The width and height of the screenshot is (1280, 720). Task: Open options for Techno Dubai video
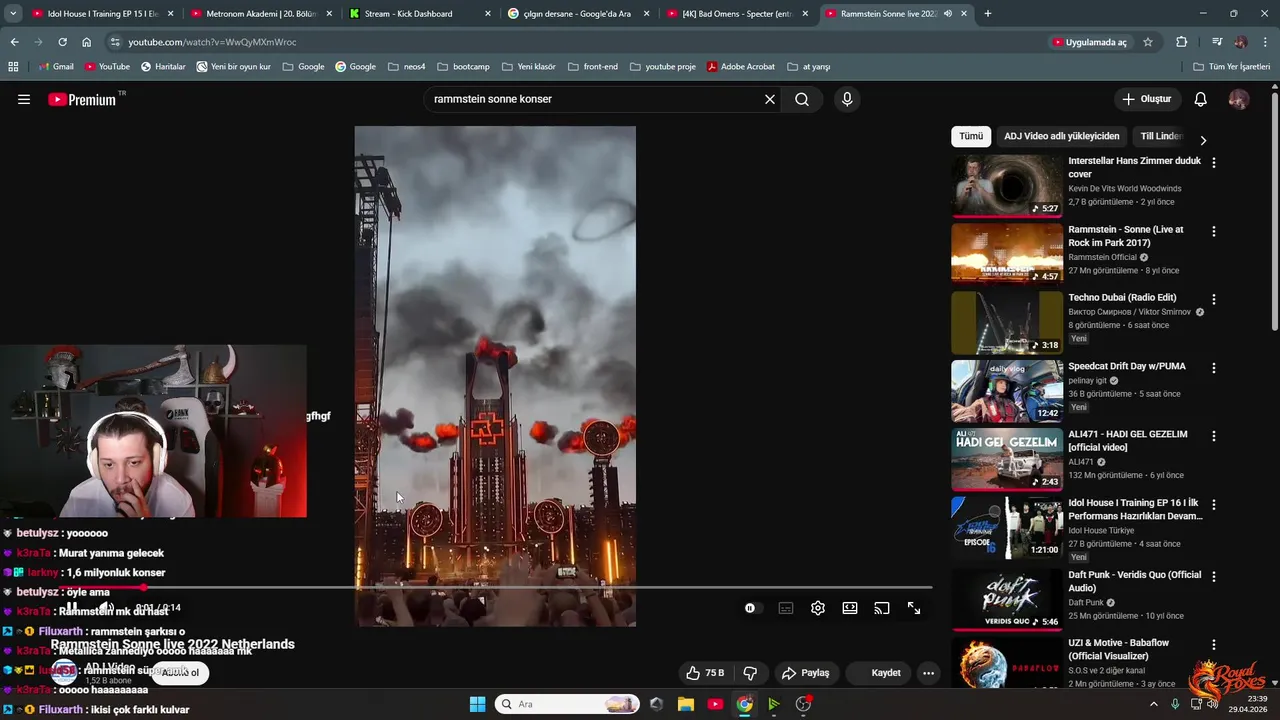pyautogui.click(x=1214, y=299)
